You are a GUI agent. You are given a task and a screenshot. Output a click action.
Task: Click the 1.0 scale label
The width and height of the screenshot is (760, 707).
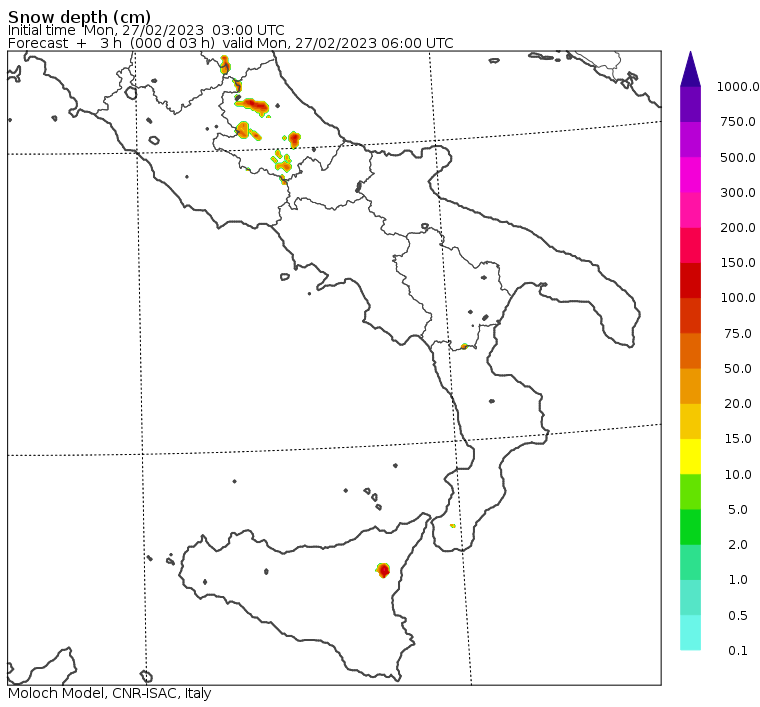pos(738,580)
